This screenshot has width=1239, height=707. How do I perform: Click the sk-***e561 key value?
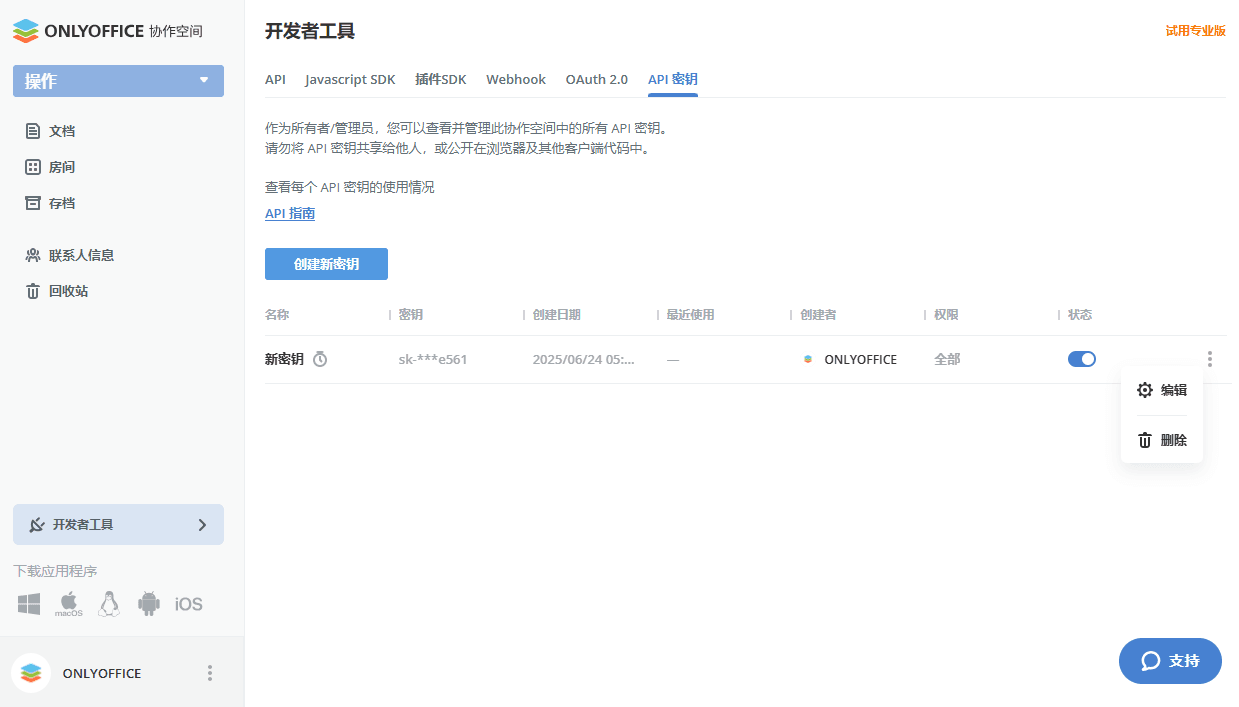tap(433, 359)
